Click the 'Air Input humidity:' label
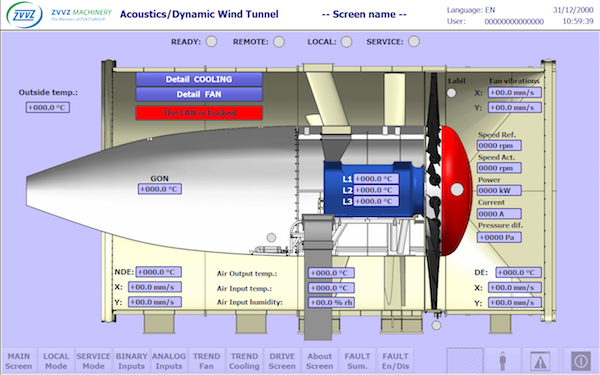Viewport: 600px width, 375px height. coord(249,302)
